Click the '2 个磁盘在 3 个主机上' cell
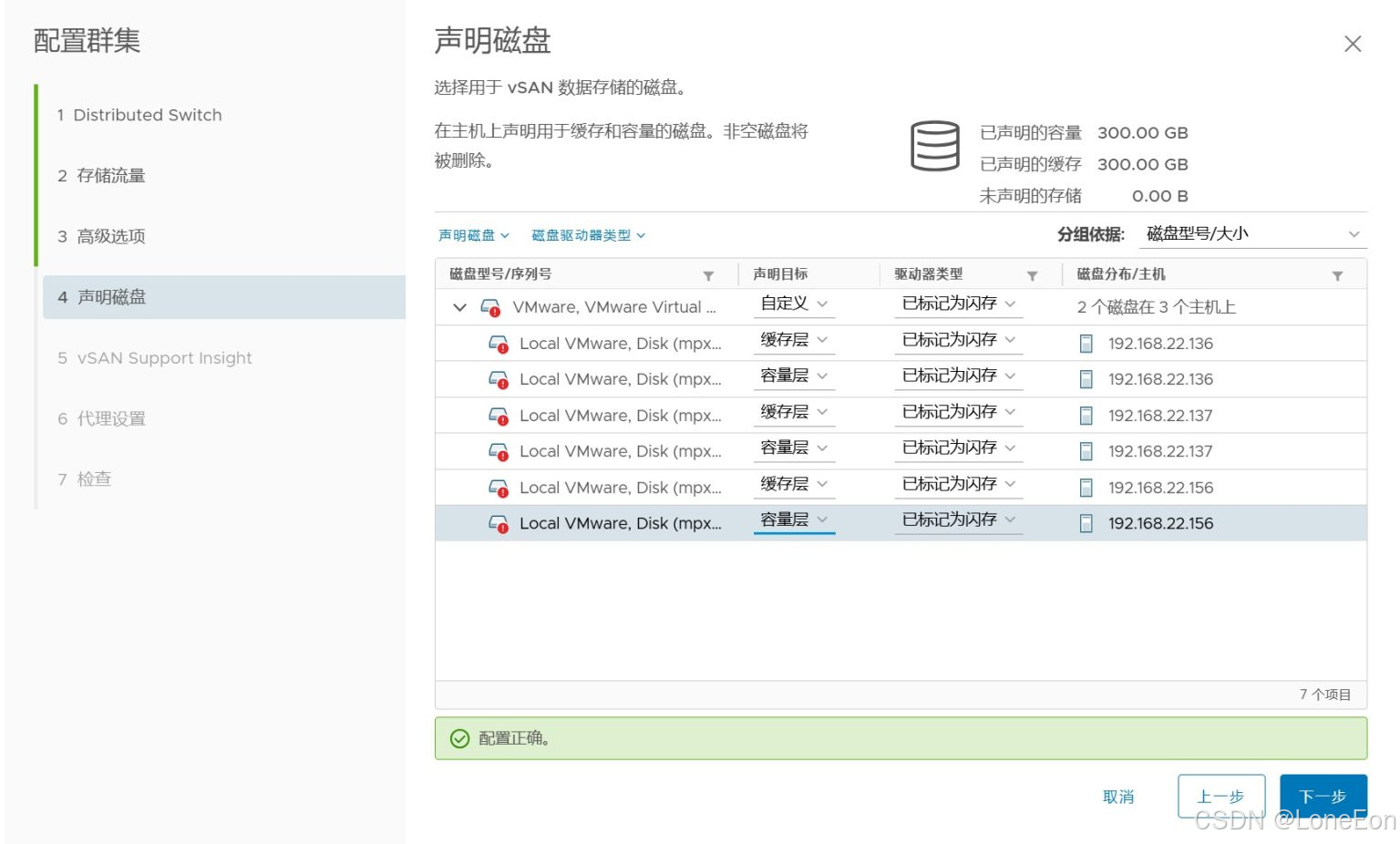Viewport: 1400px width, 844px height. pyautogui.click(x=1157, y=307)
